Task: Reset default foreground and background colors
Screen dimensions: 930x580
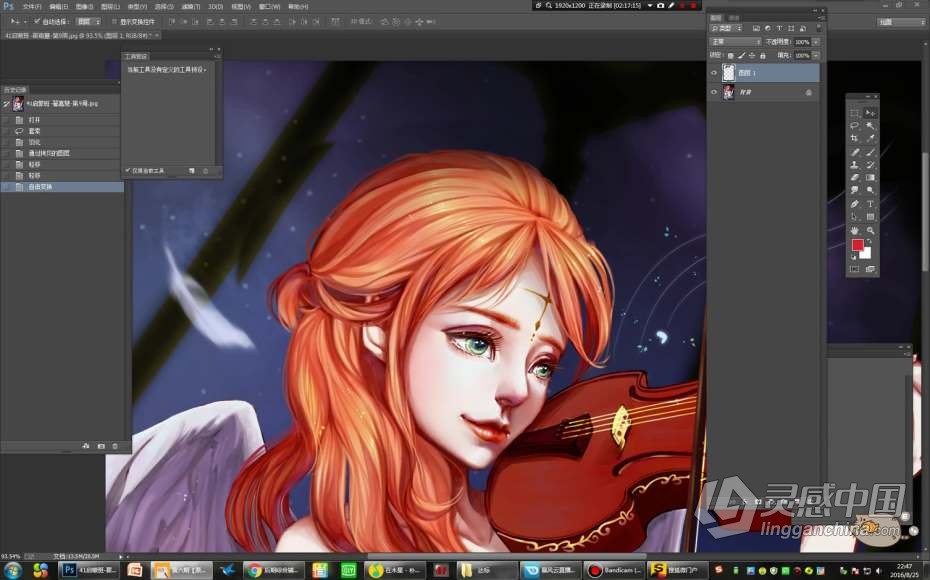Action: (x=854, y=257)
